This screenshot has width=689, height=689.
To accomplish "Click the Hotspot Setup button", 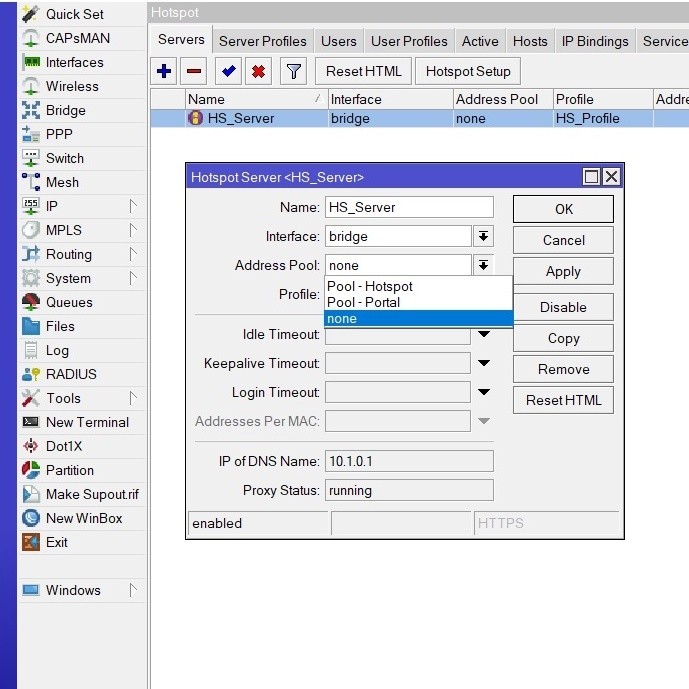I will [x=468, y=71].
